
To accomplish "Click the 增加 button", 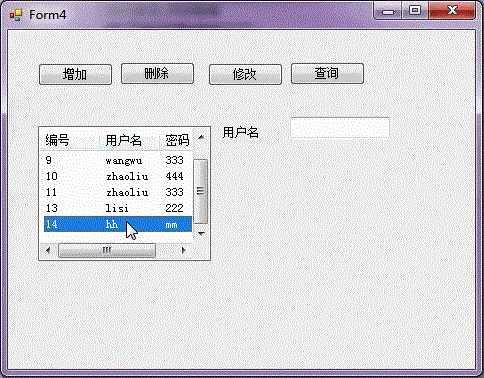I will (75, 74).
